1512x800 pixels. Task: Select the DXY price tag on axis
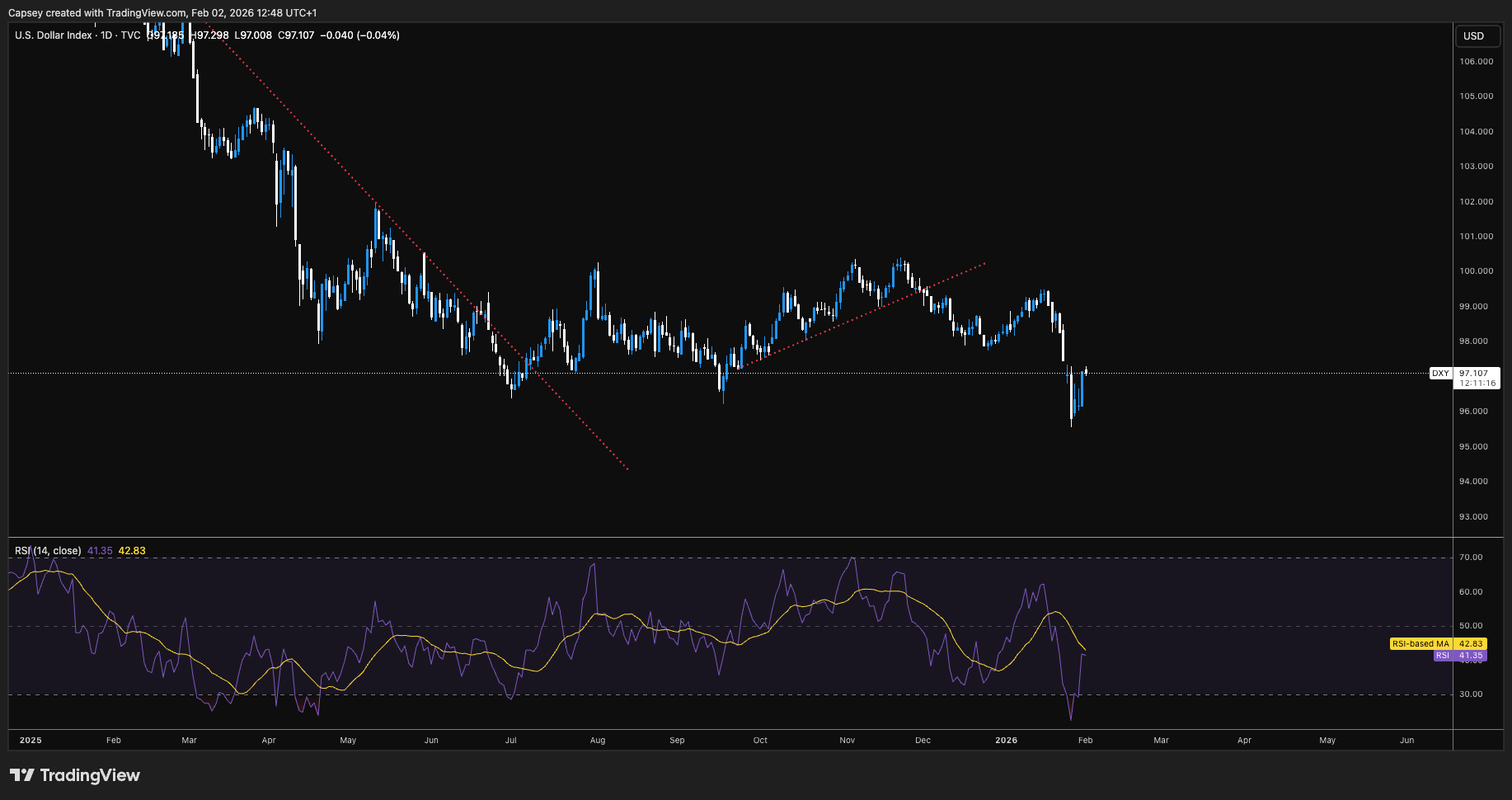click(x=1440, y=374)
